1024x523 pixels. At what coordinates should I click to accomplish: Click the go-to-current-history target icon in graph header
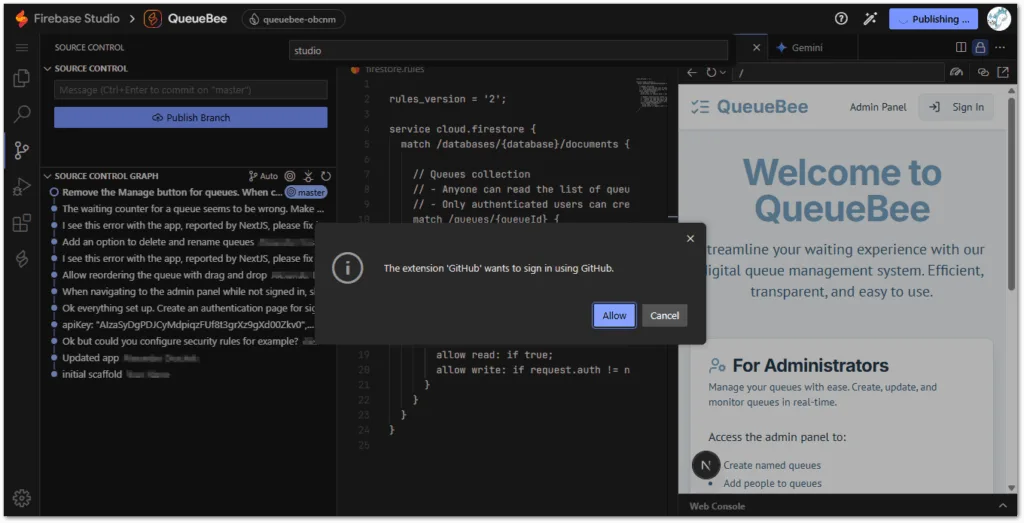coord(290,176)
